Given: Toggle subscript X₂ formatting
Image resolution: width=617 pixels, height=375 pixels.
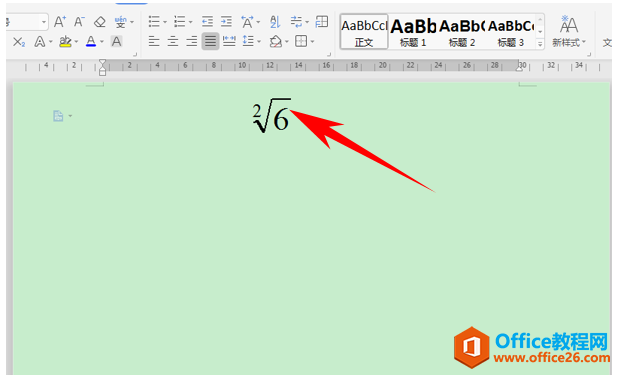Looking at the screenshot, I should (x=18, y=42).
